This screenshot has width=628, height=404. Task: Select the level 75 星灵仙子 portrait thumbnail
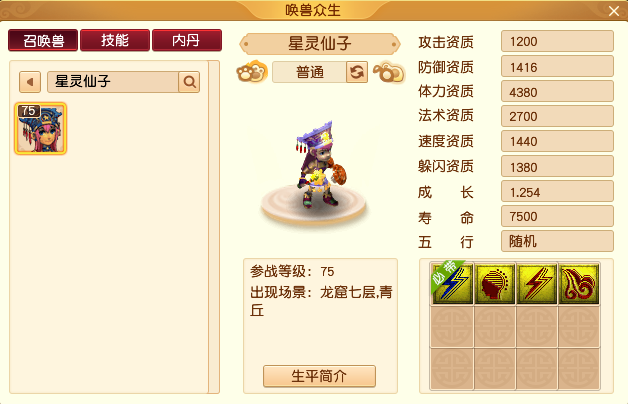point(40,129)
